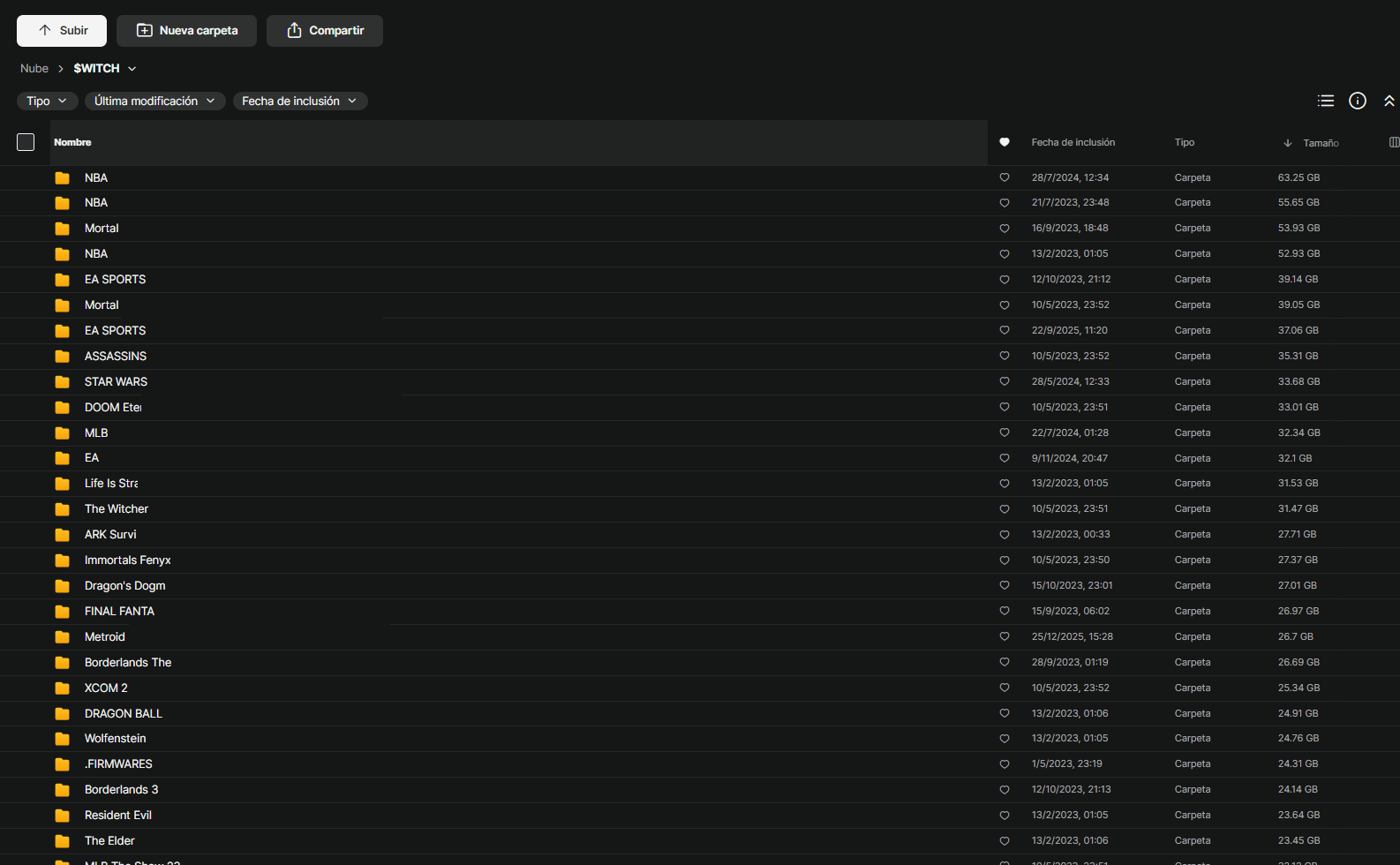Select the ARK Survi folder name
Screen dimensions: 1400x865
[110, 535]
